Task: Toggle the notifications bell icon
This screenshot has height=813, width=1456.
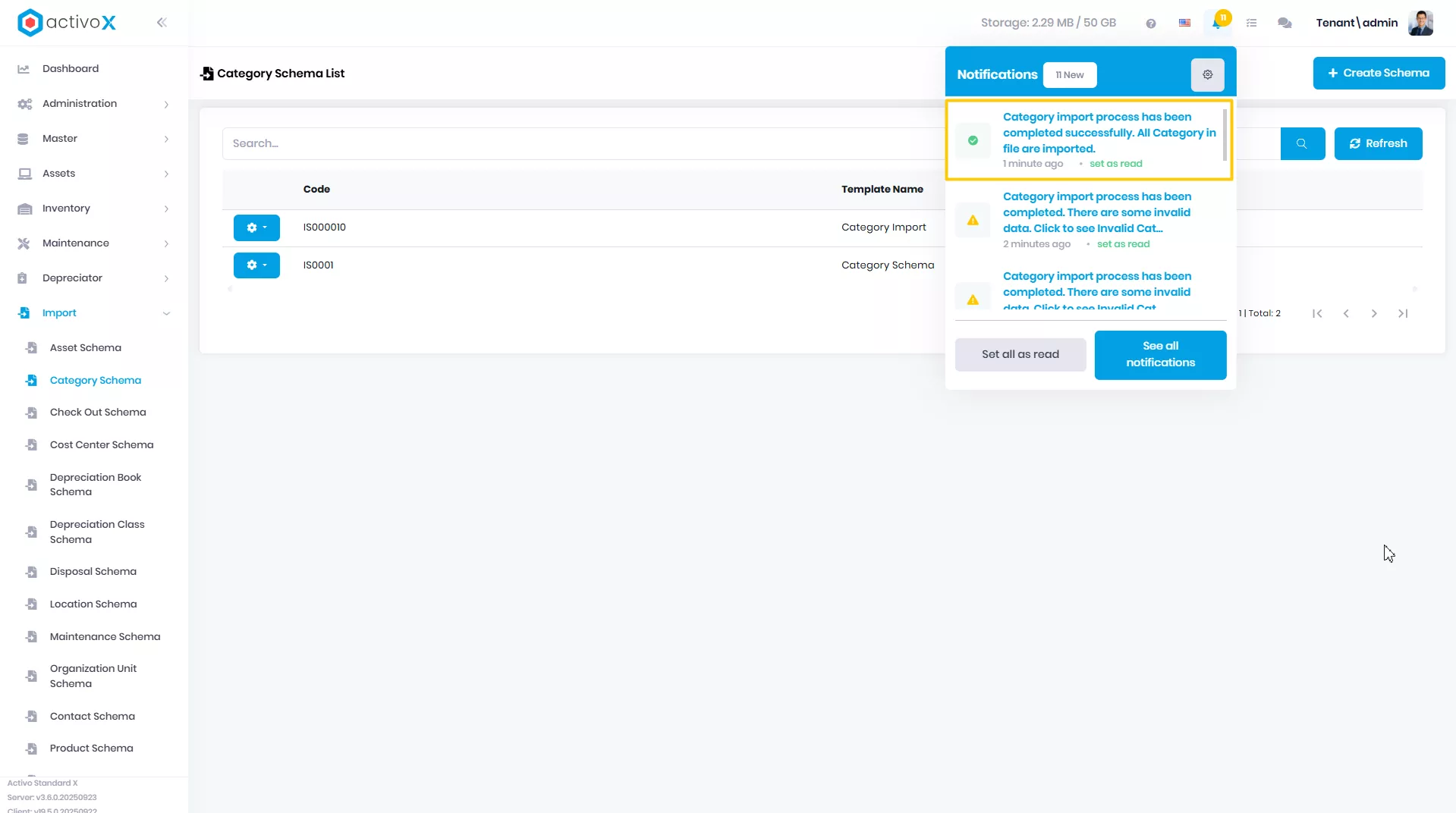Action: tap(1217, 24)
